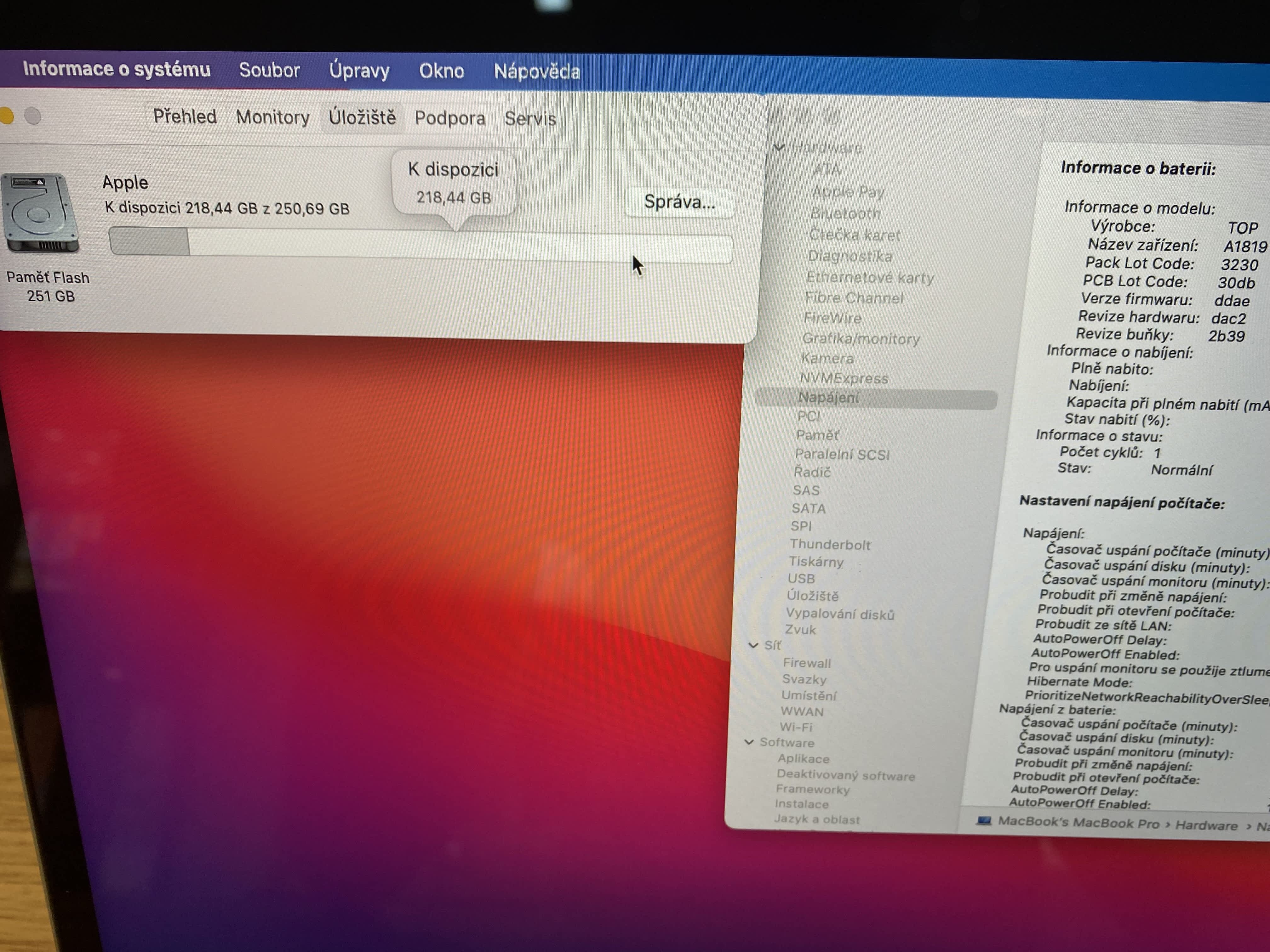Open the Nápověda menu
Image resolution: width=1270 pixels, height=952 pixels.
point(537,72)
